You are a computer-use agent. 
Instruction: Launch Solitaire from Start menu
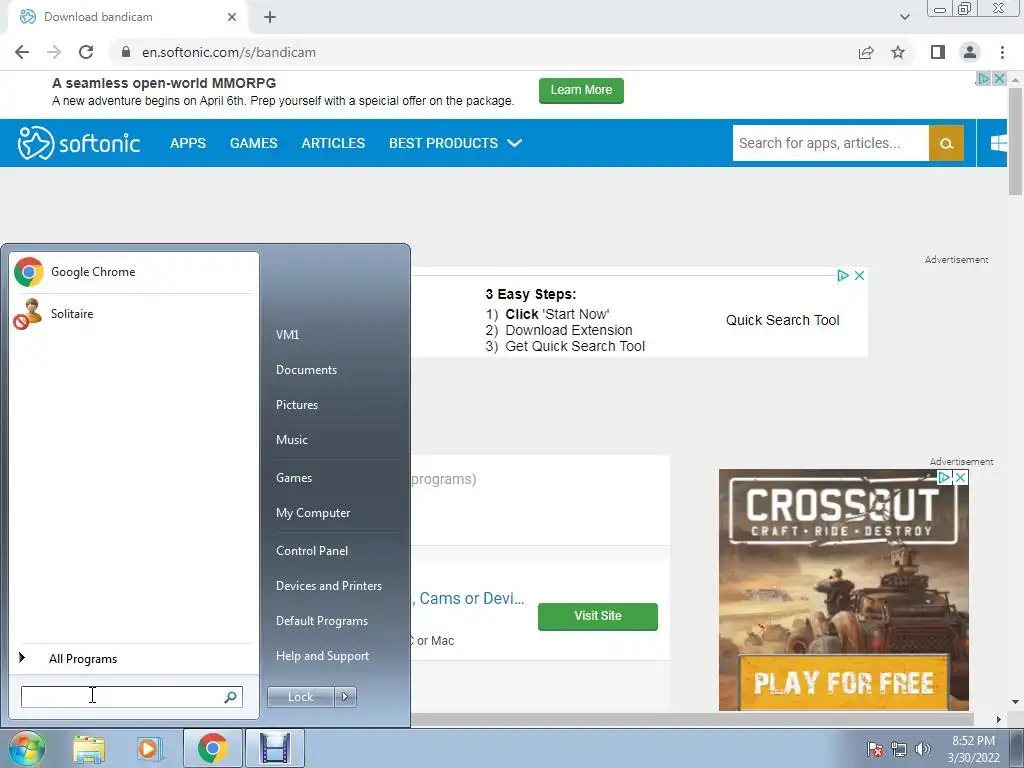(133, 313)
